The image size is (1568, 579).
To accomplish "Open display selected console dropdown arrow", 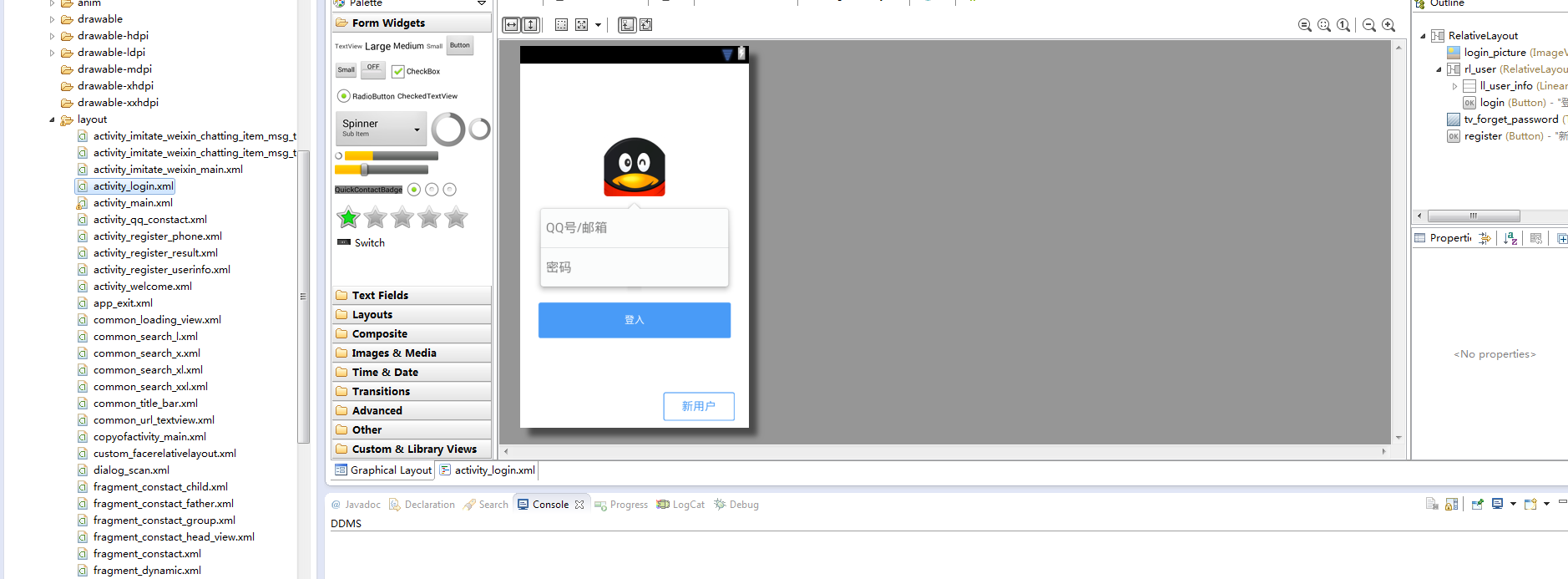I will (1513, 504).
